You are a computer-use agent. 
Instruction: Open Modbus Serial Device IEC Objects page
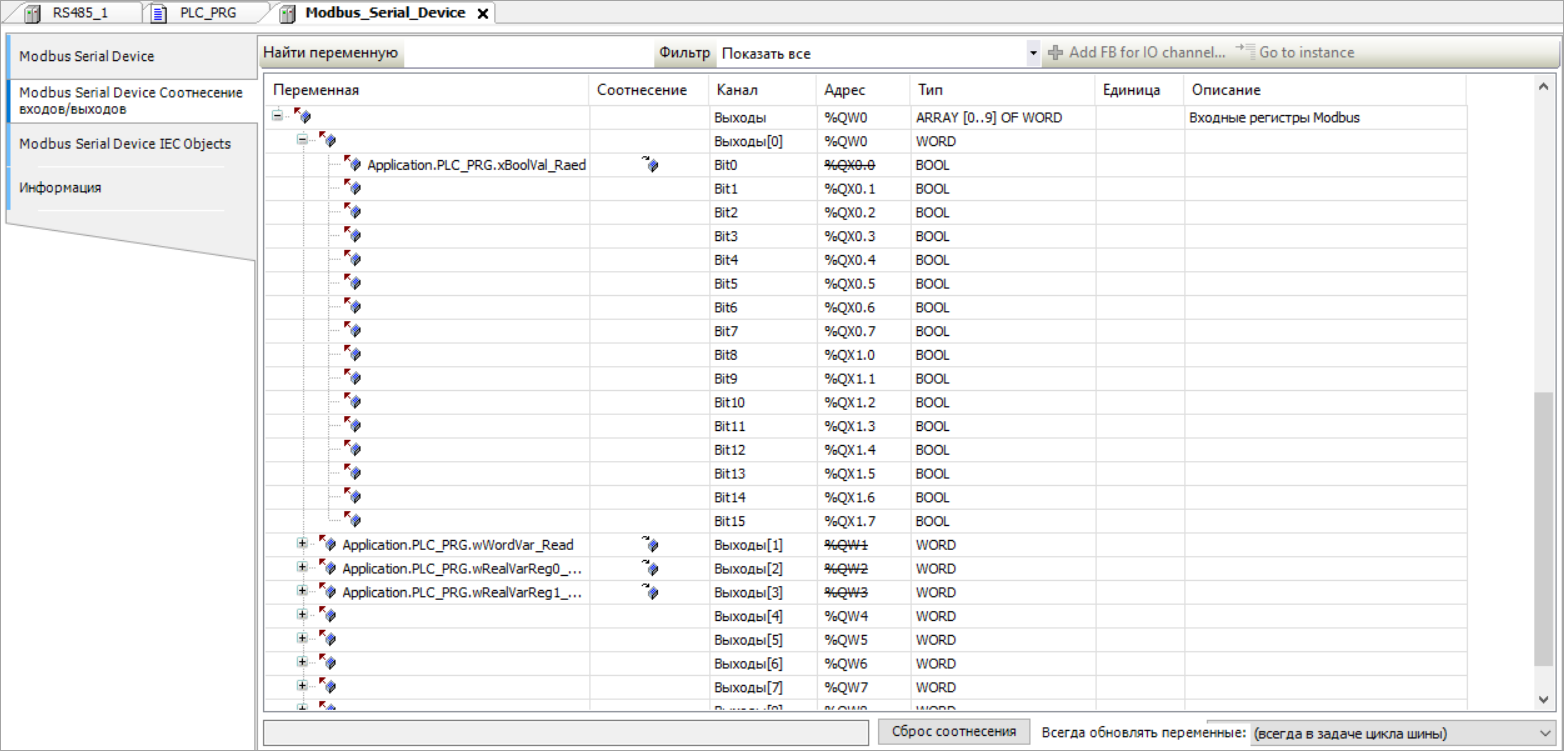click(125, 144)
